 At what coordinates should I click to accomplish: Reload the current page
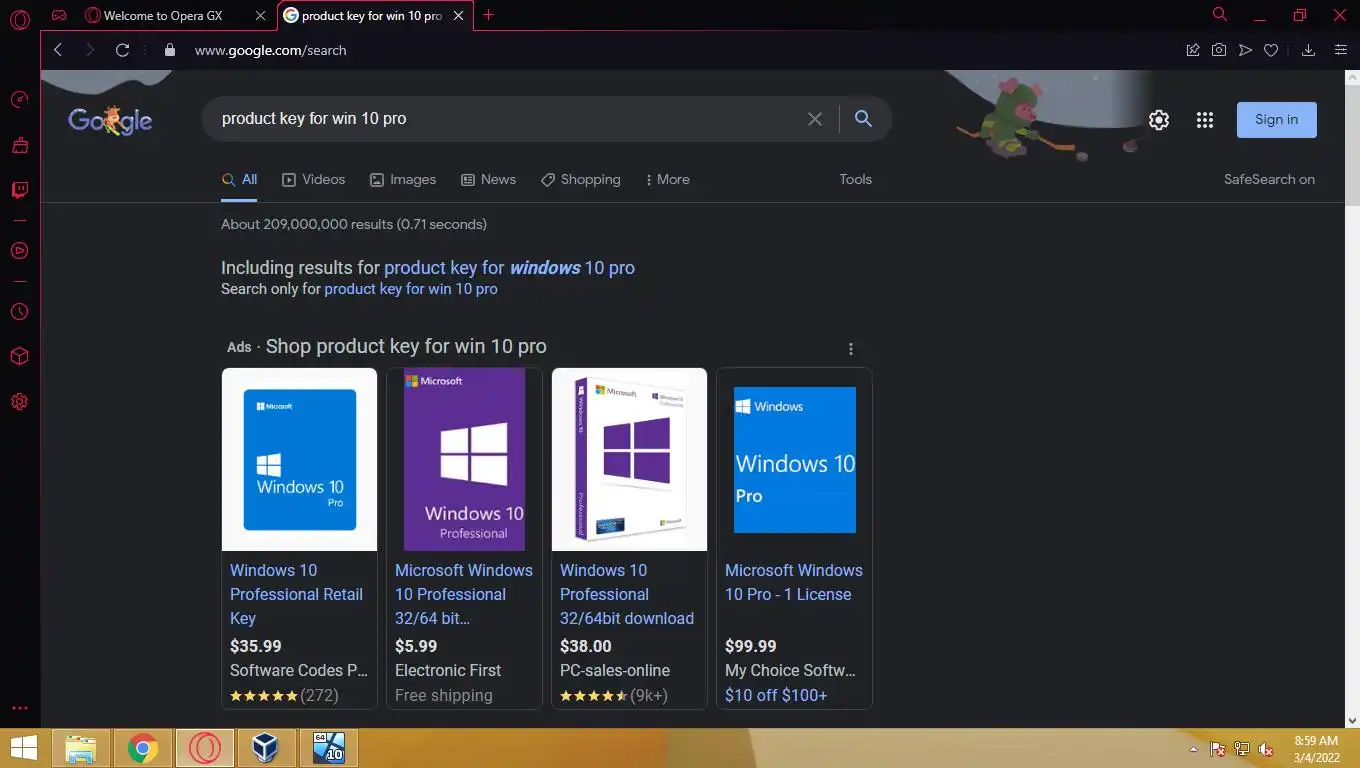click(x=122, y=50)
